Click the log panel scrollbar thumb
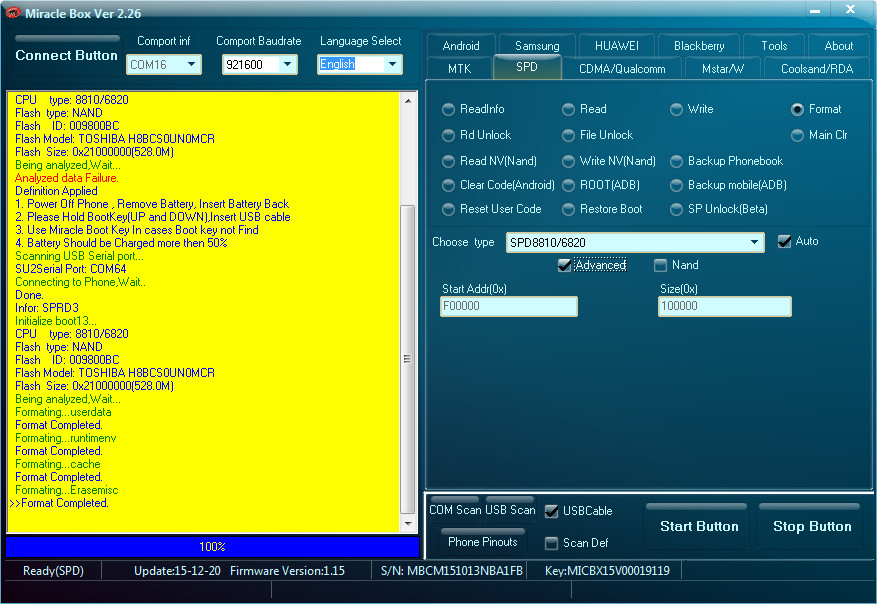877x604 pixels. (x=408, y=359)
